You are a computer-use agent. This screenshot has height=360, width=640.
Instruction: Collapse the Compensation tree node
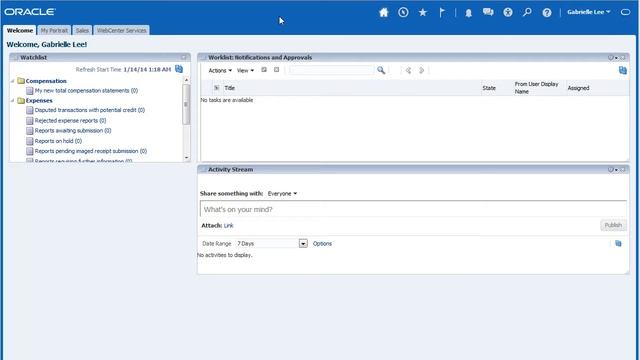click(13, 81)
